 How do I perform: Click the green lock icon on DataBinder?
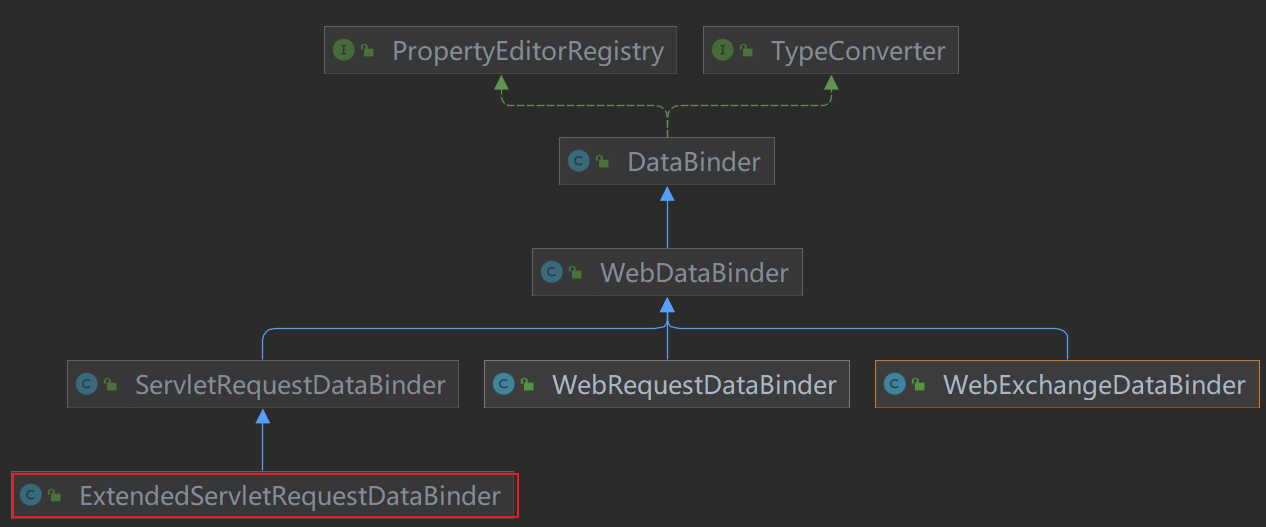[602, 162]
